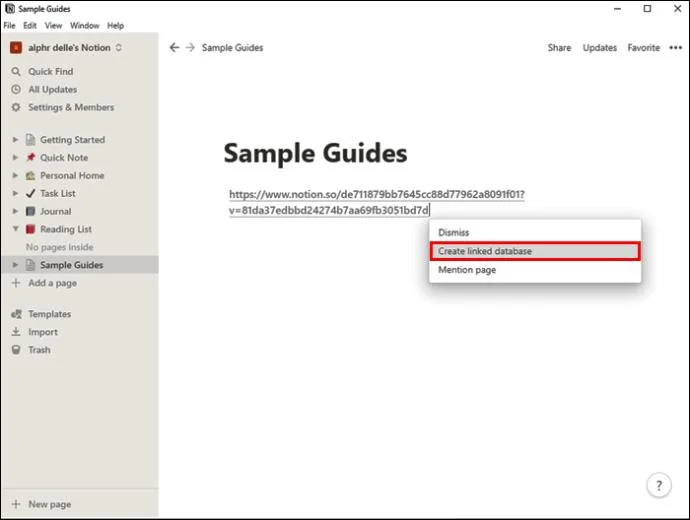Click the Reading List red book icon
Image resolution: width=690 pixels, height=520 pixels.
coord(30,229)
